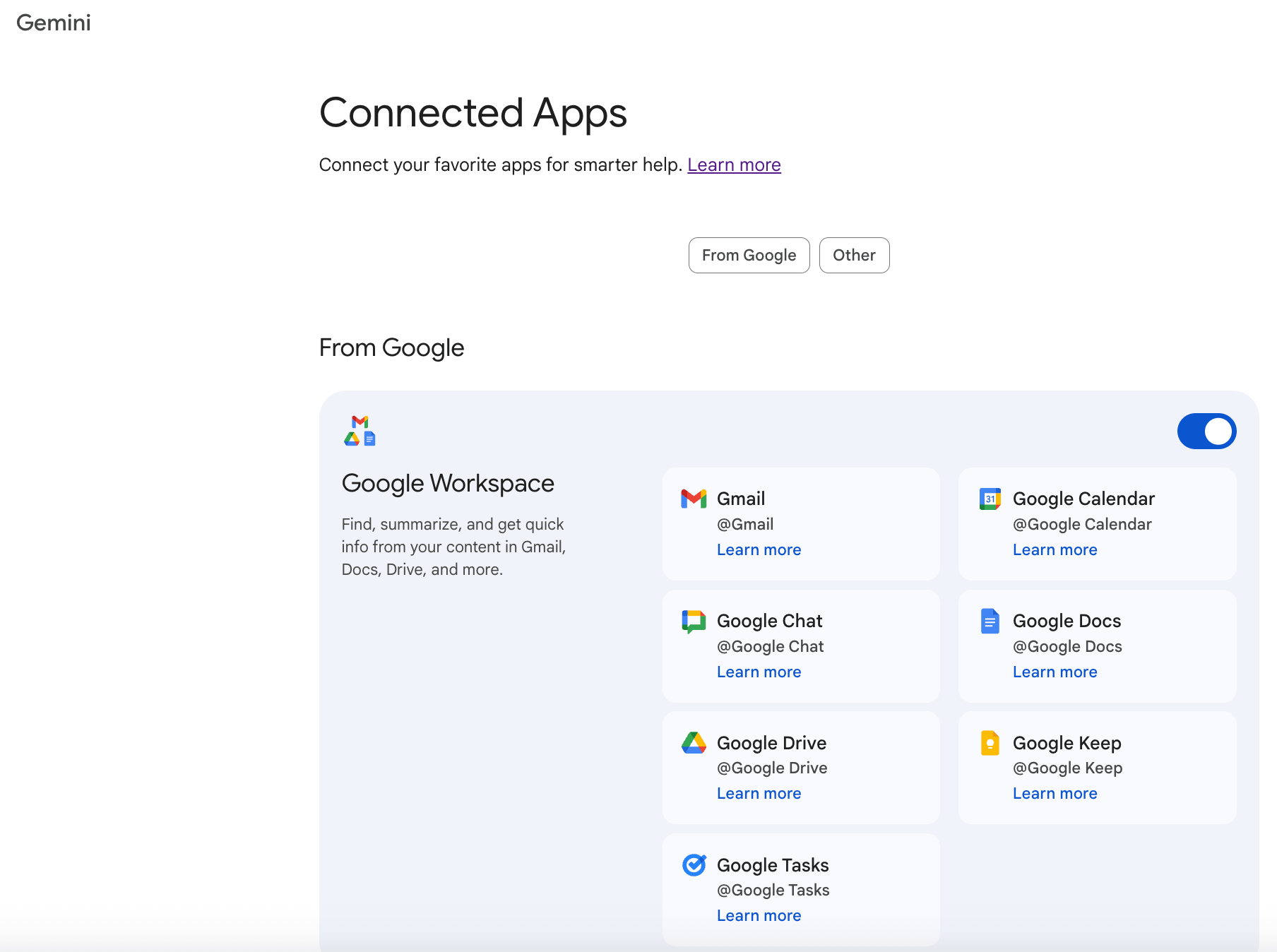1277x952 pixels.
Task: Select the Other filter chip
Action: pos(854,255)
